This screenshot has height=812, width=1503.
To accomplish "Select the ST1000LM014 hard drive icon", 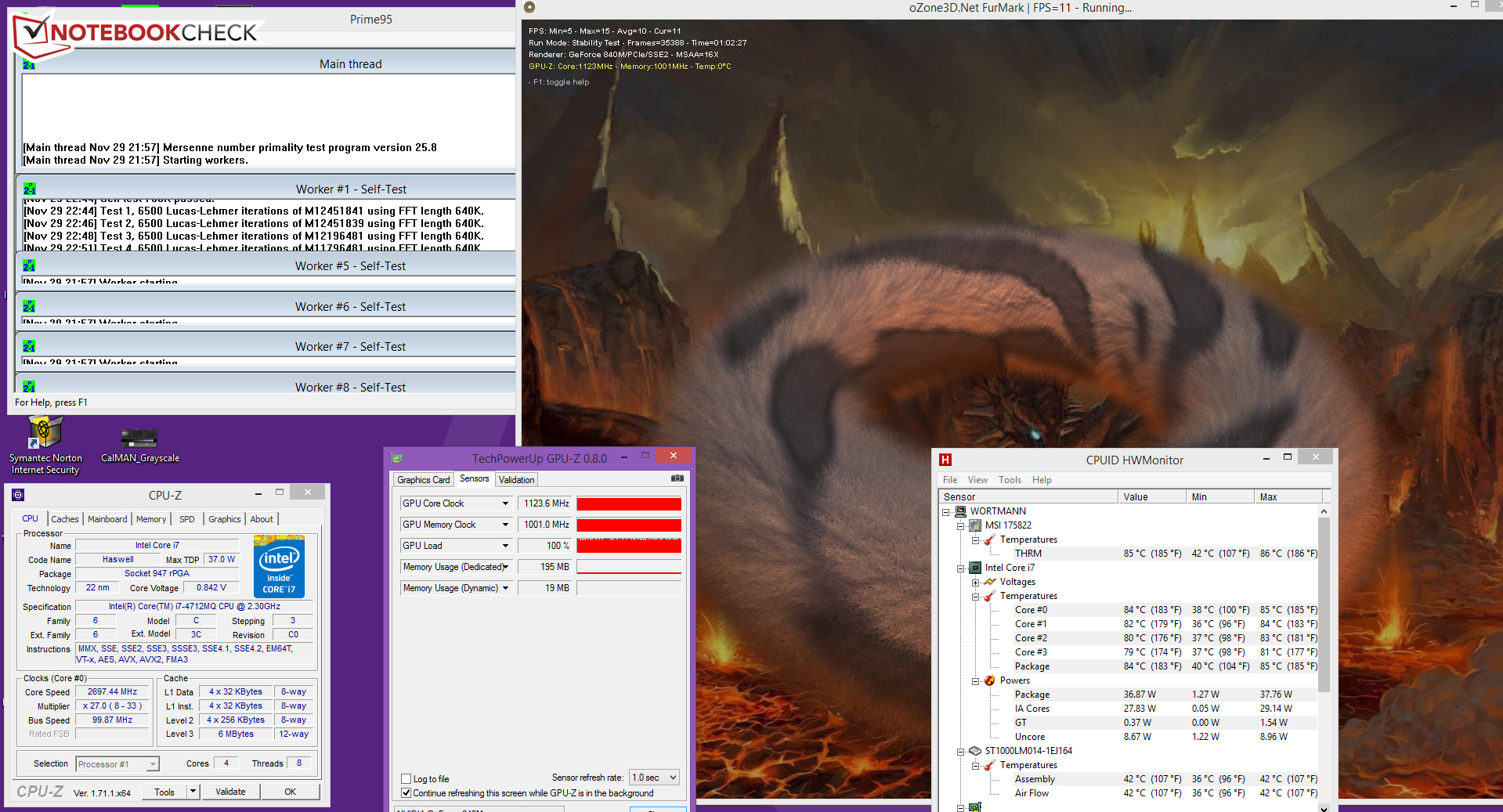I will tap(975, 751).
